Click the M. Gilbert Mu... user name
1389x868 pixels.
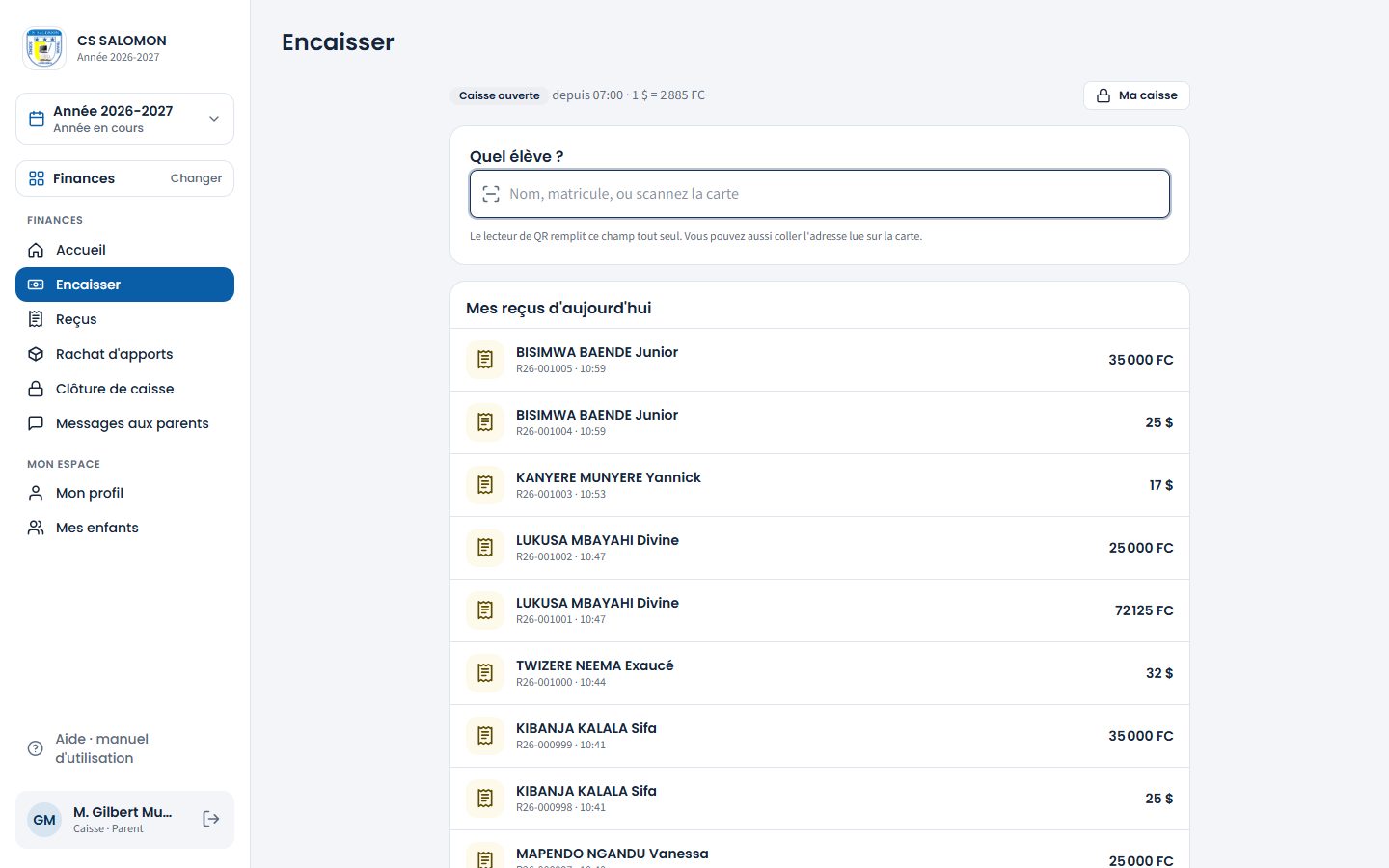tap(123, 812)
